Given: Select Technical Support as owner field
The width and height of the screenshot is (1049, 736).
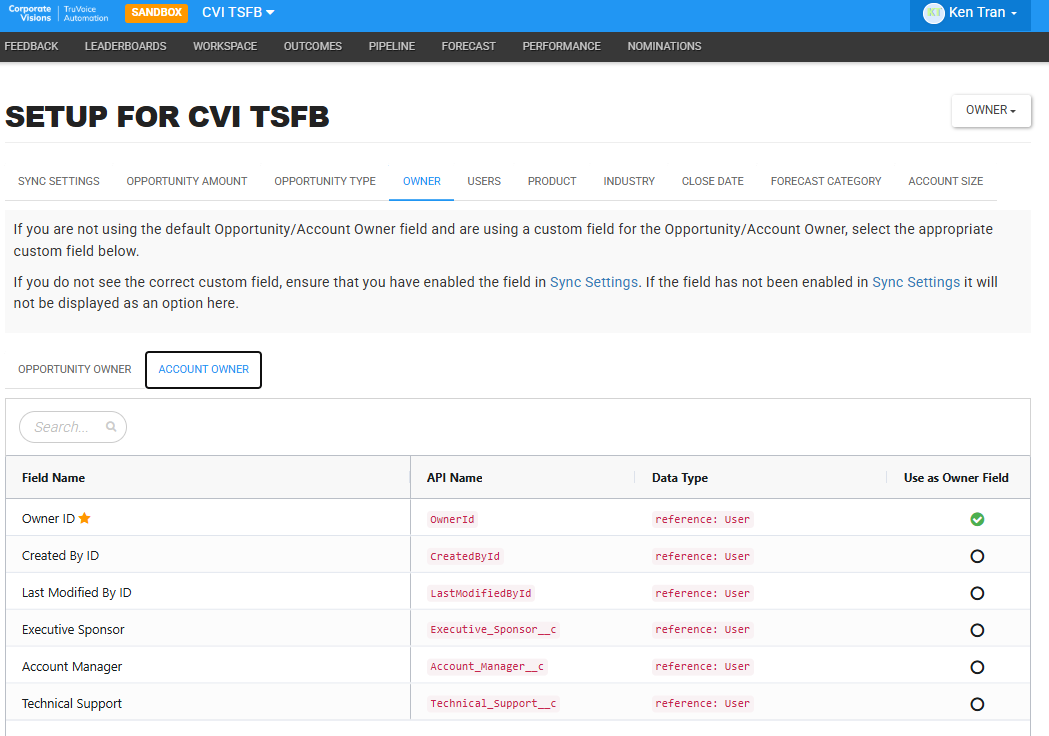Looking at the screenshot, I should pos(977,704).
